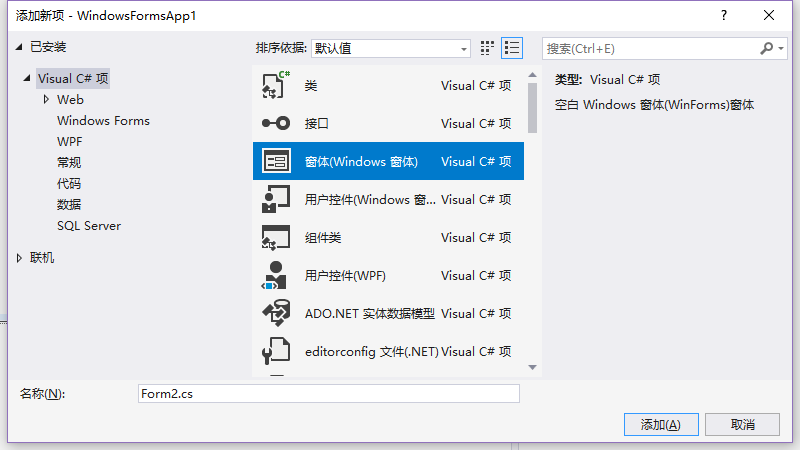Open the 排序依据 默认值 dropdown
The image size is (800, 450).
[x=391, y=48]
